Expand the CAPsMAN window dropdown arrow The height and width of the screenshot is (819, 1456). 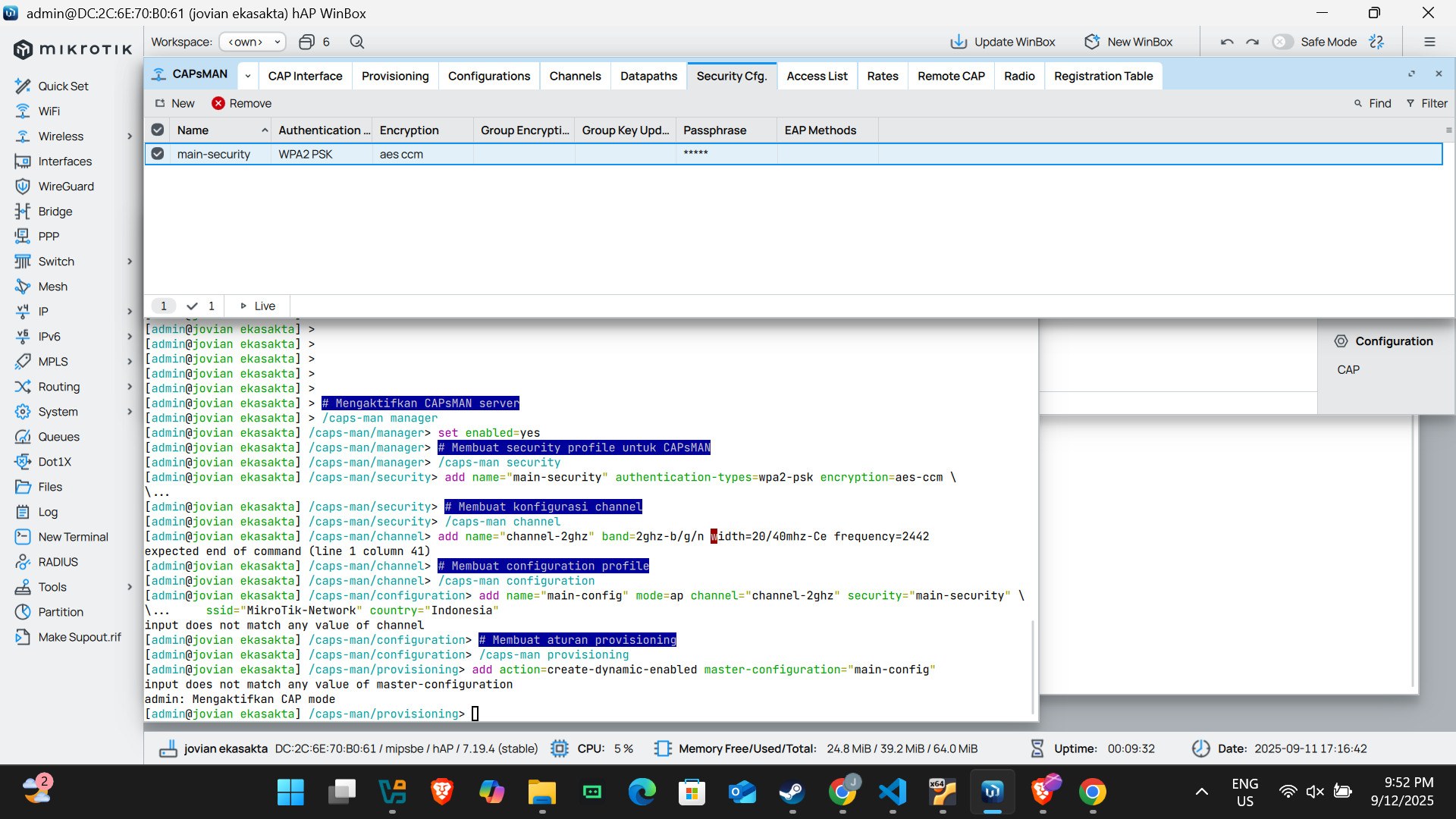[247, 76]
